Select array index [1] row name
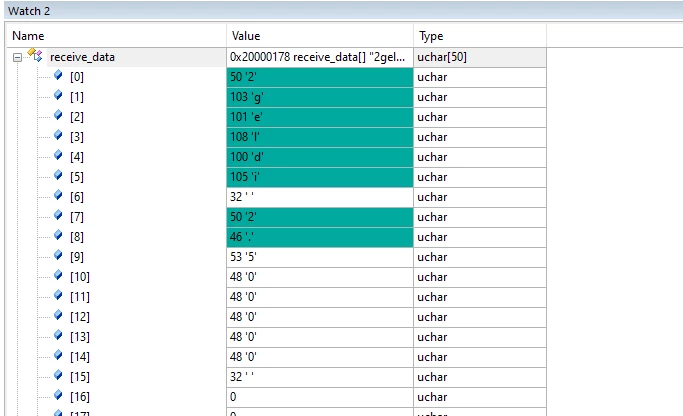This screenshot has height=416, width=683. pos(77,97)
